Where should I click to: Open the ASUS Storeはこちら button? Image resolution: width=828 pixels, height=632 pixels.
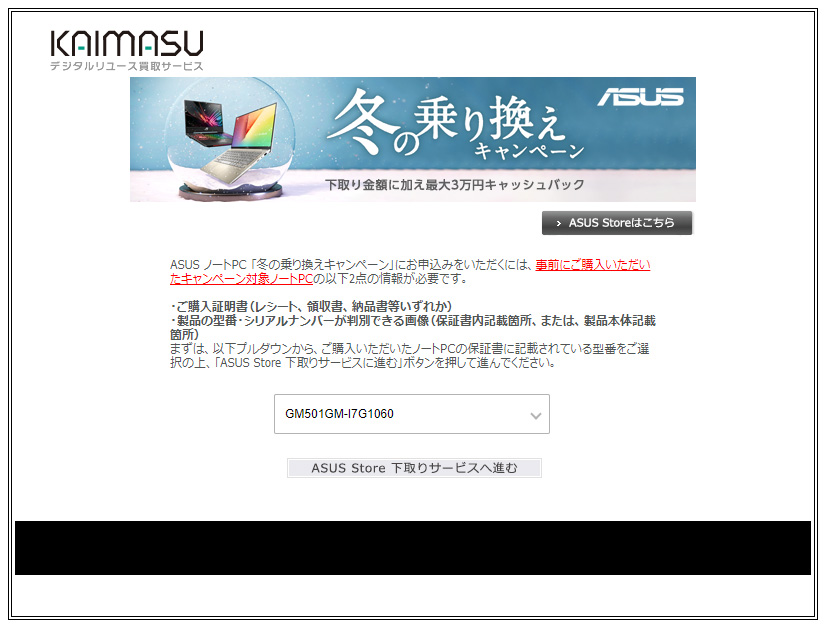tap(617, 223)
